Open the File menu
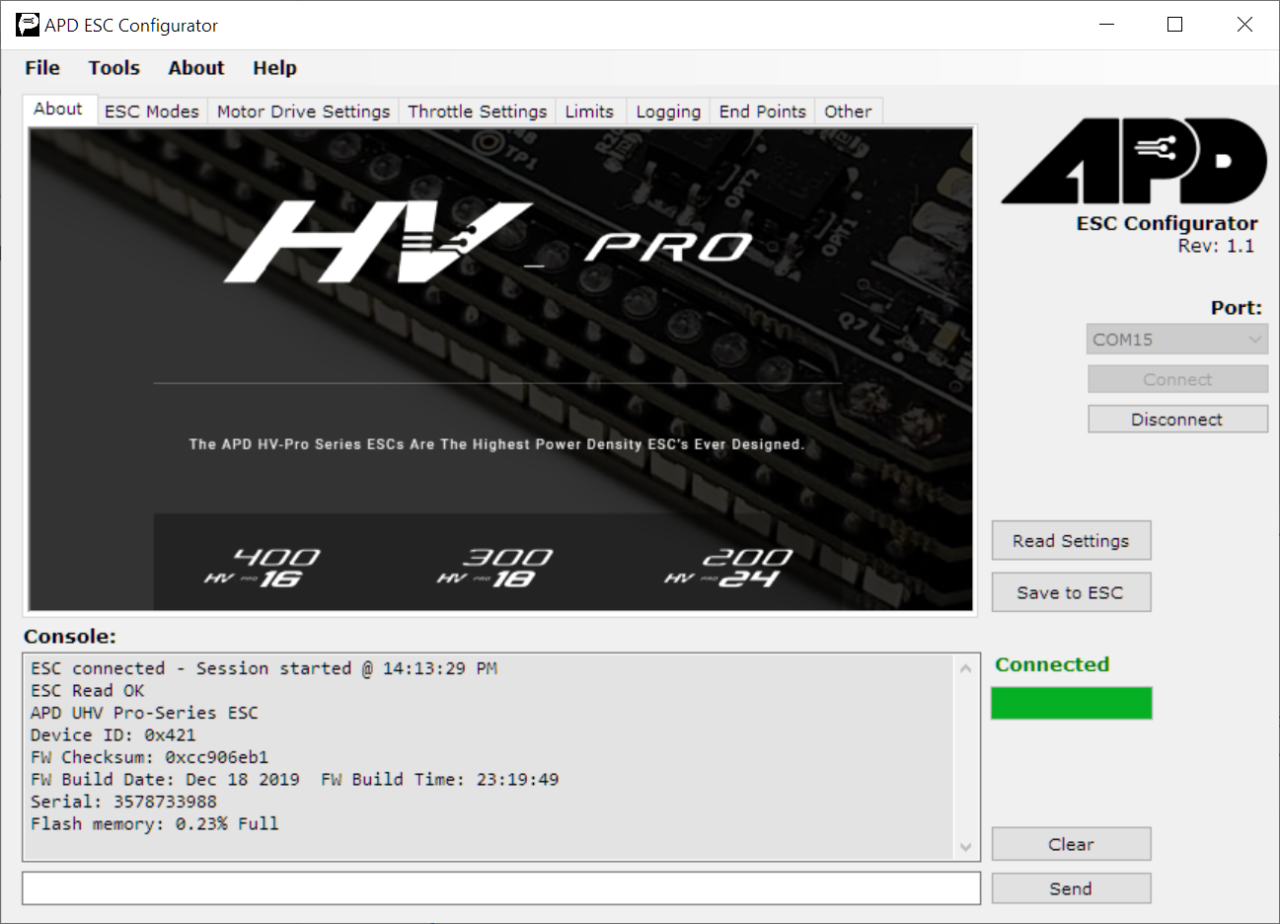The width and height of the screenshot is (1280, 924). point(42,68)
